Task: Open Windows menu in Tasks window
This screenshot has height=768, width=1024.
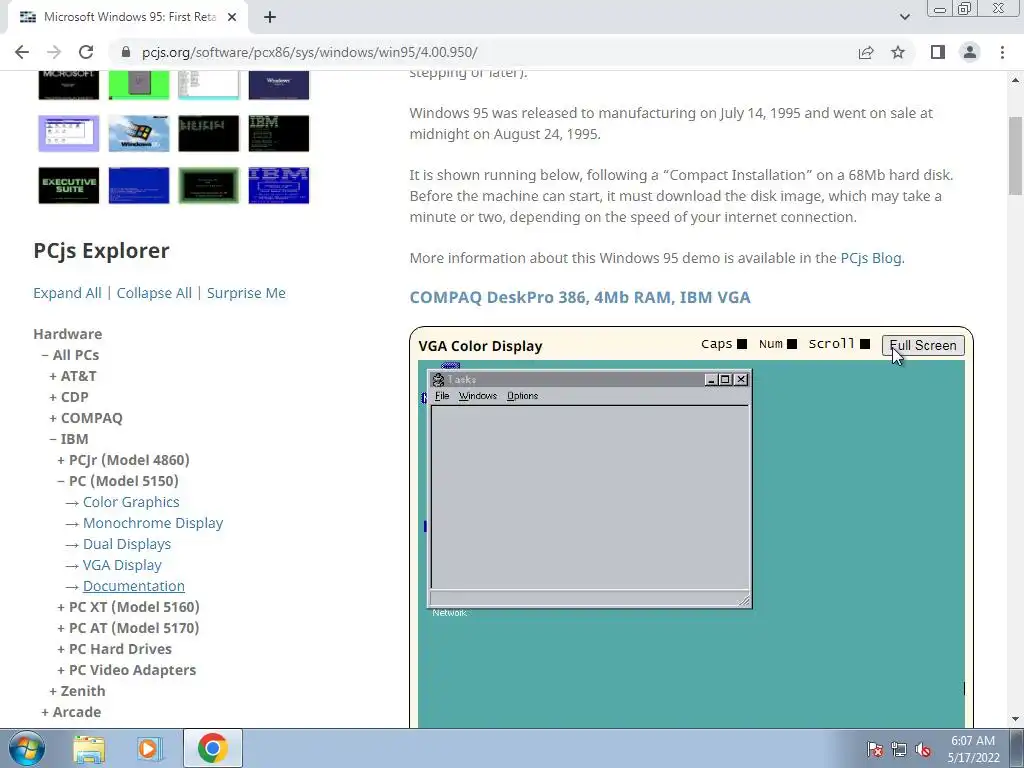Action: [477, 396]
